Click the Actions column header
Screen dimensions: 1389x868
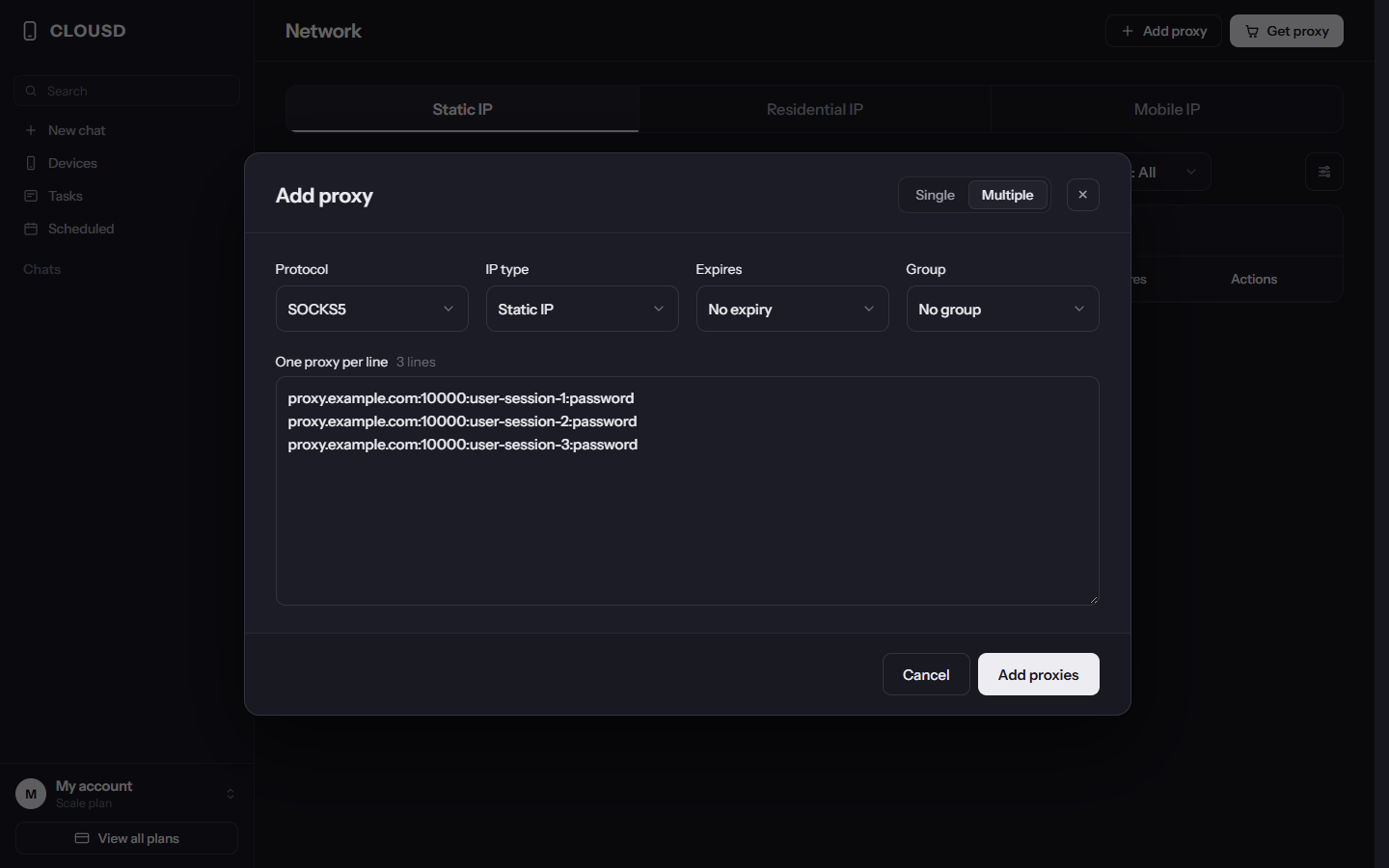point(1254,279)
